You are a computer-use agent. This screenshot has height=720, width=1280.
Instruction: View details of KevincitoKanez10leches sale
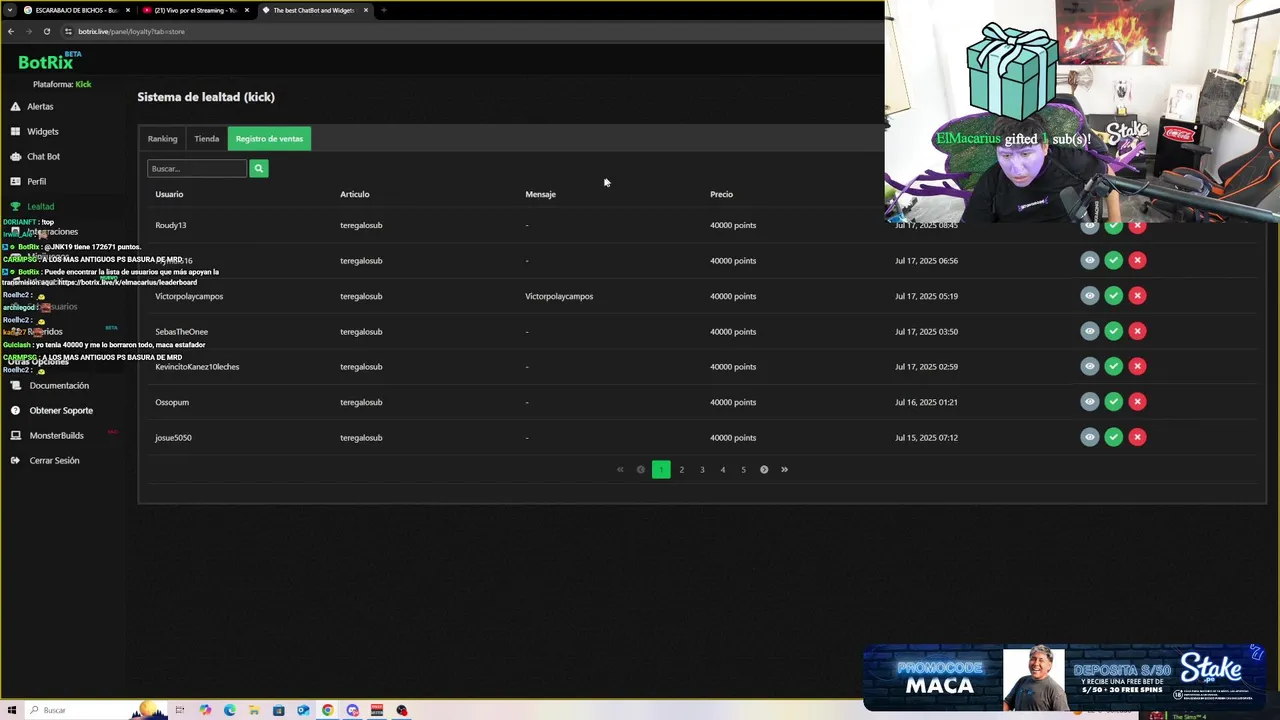[x=1089, y=366]
